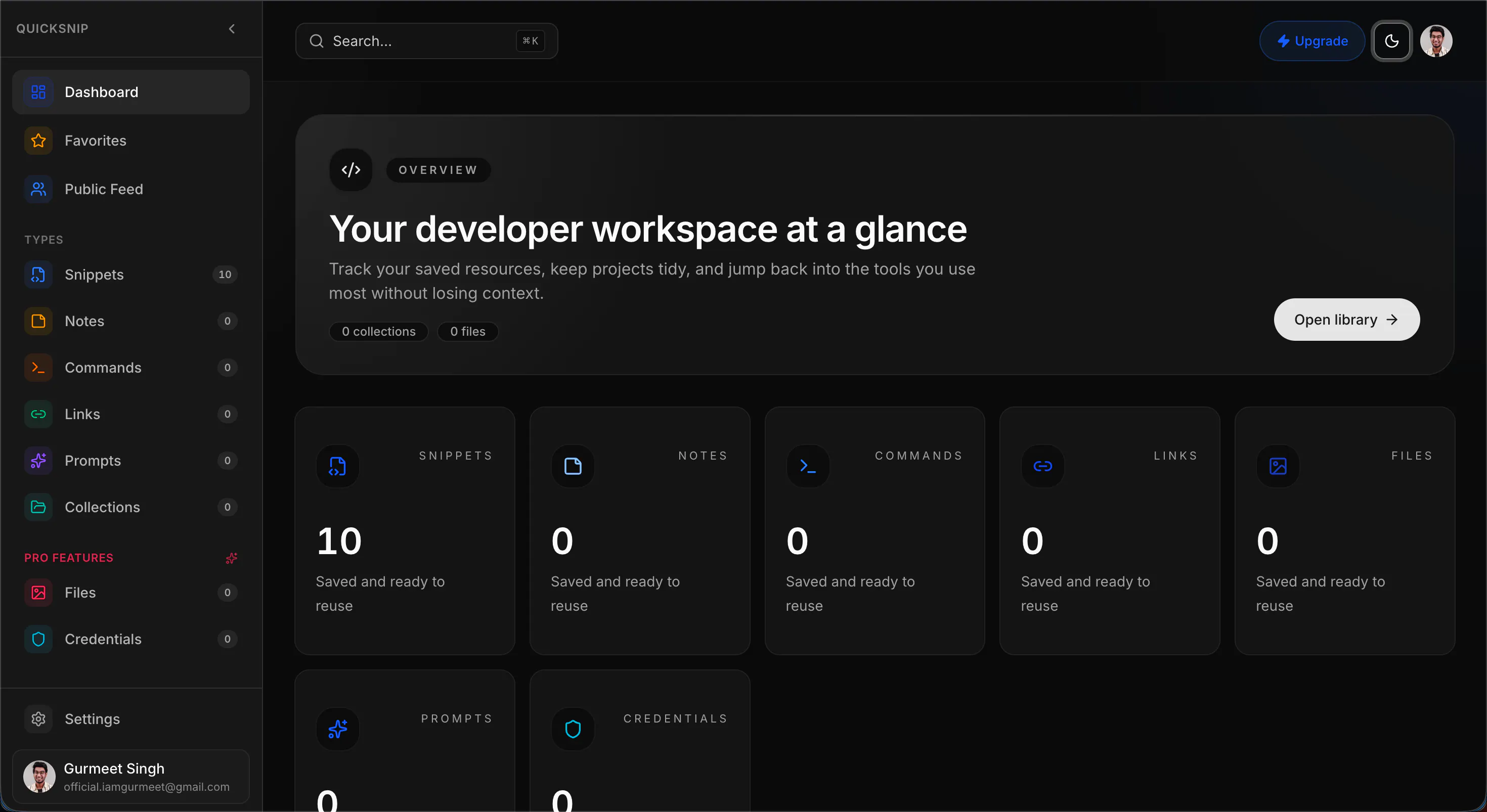Select Links in the sidebar
1487x812 pixels.
131,414
